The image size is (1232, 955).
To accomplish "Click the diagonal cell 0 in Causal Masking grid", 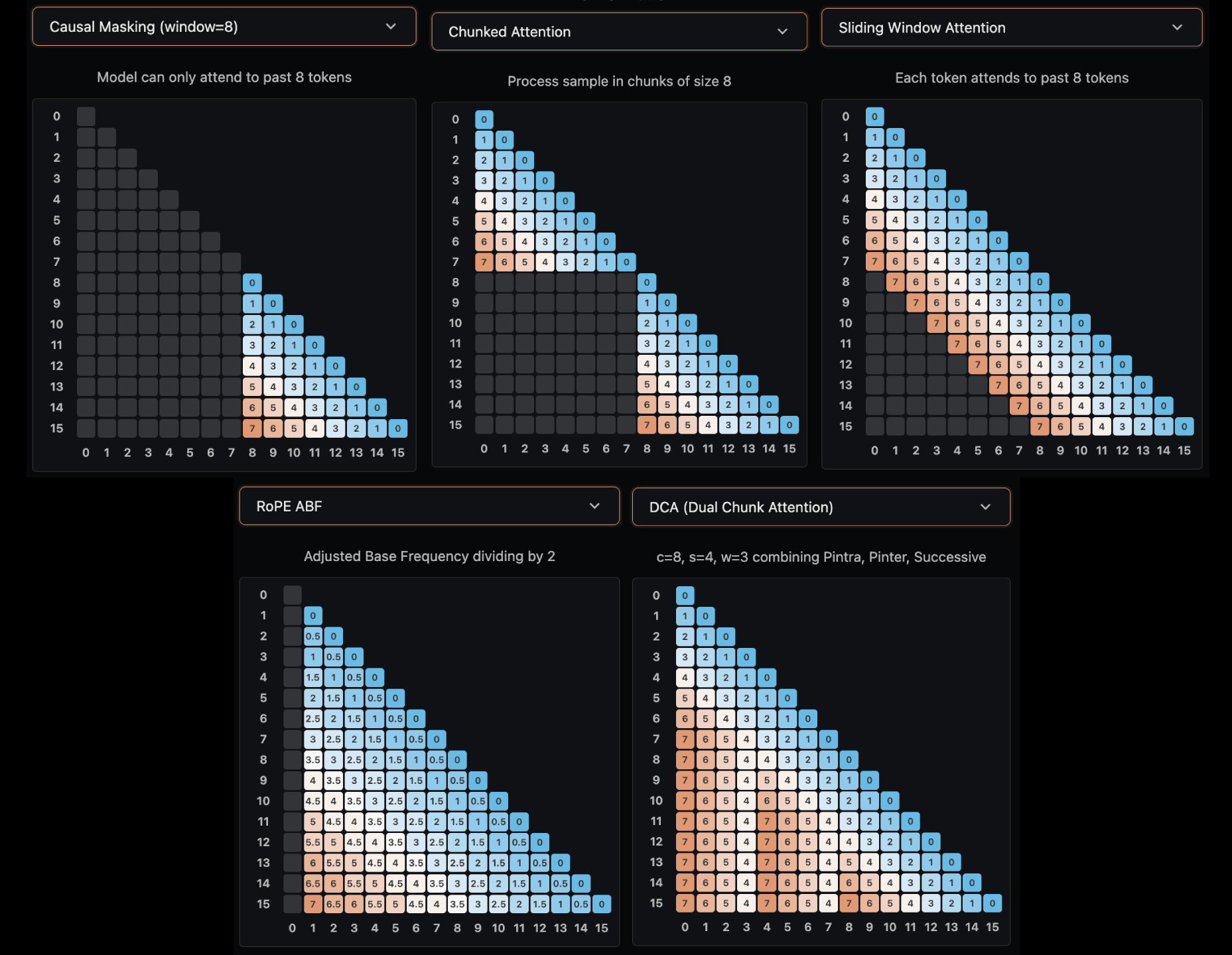I will tap(85, 115).
